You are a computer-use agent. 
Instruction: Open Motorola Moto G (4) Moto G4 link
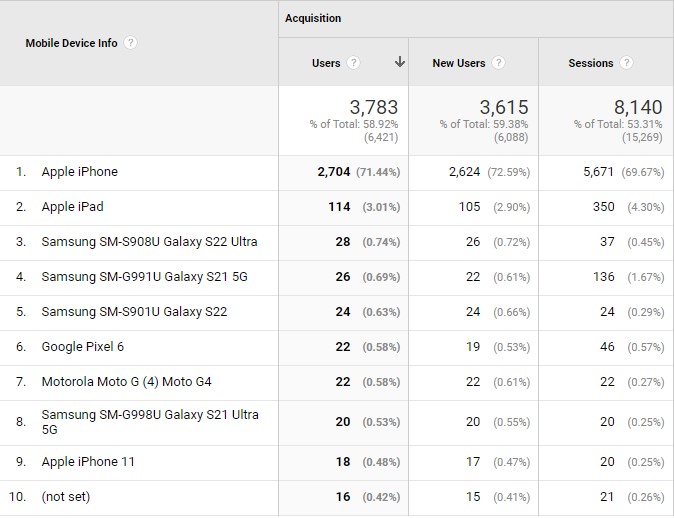(126, 382)
